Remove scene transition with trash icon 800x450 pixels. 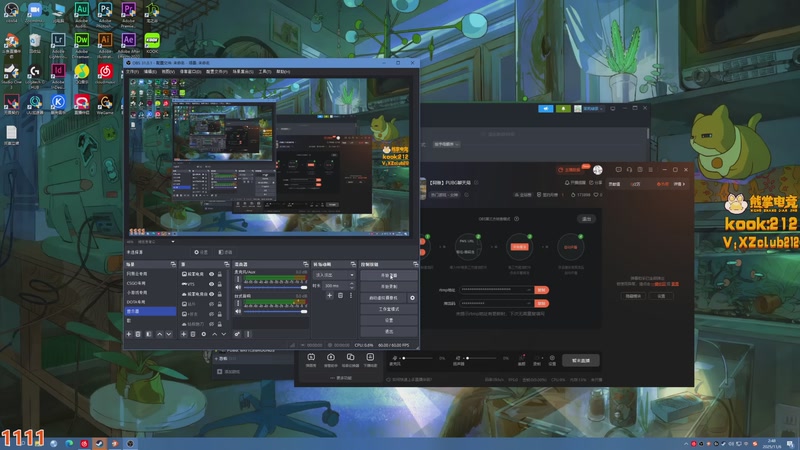340,295
